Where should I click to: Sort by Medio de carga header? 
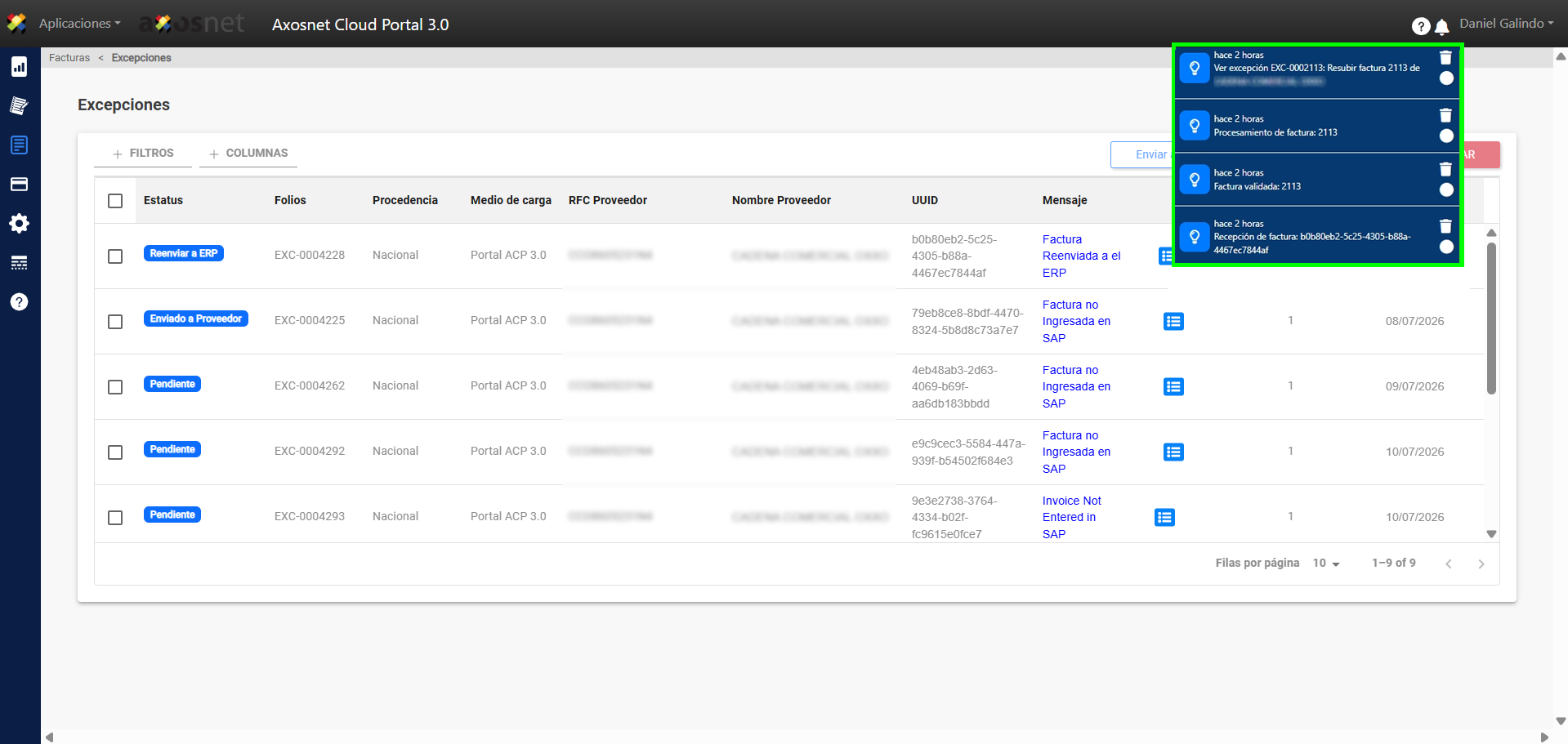511,200
